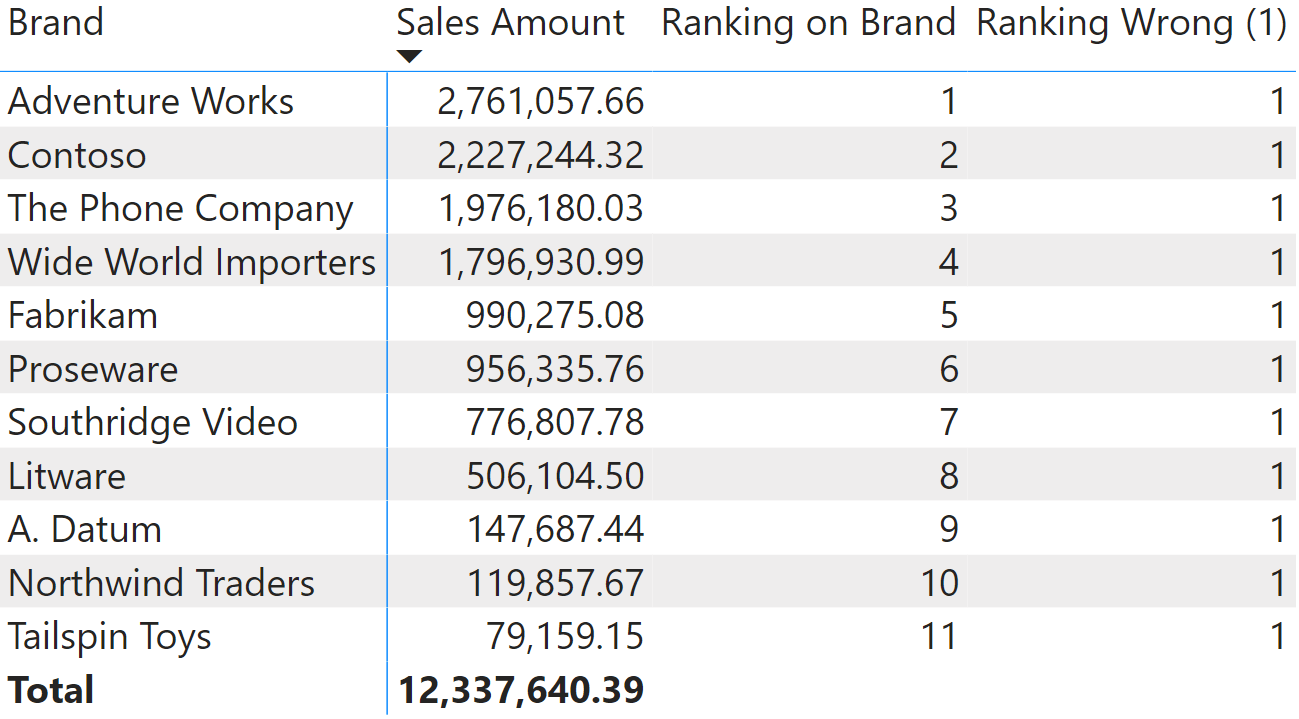Select A. Datum's Ranking on Brand value 9

pos(948,530)
